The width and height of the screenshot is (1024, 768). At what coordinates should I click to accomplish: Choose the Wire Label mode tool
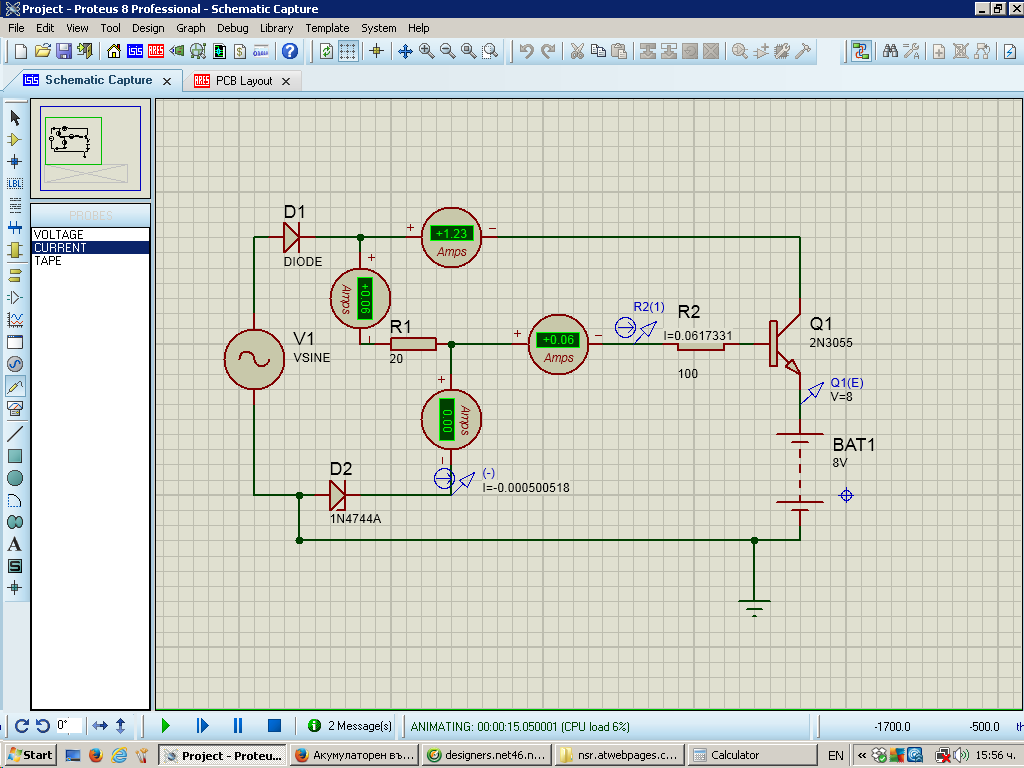click(15, 183)
